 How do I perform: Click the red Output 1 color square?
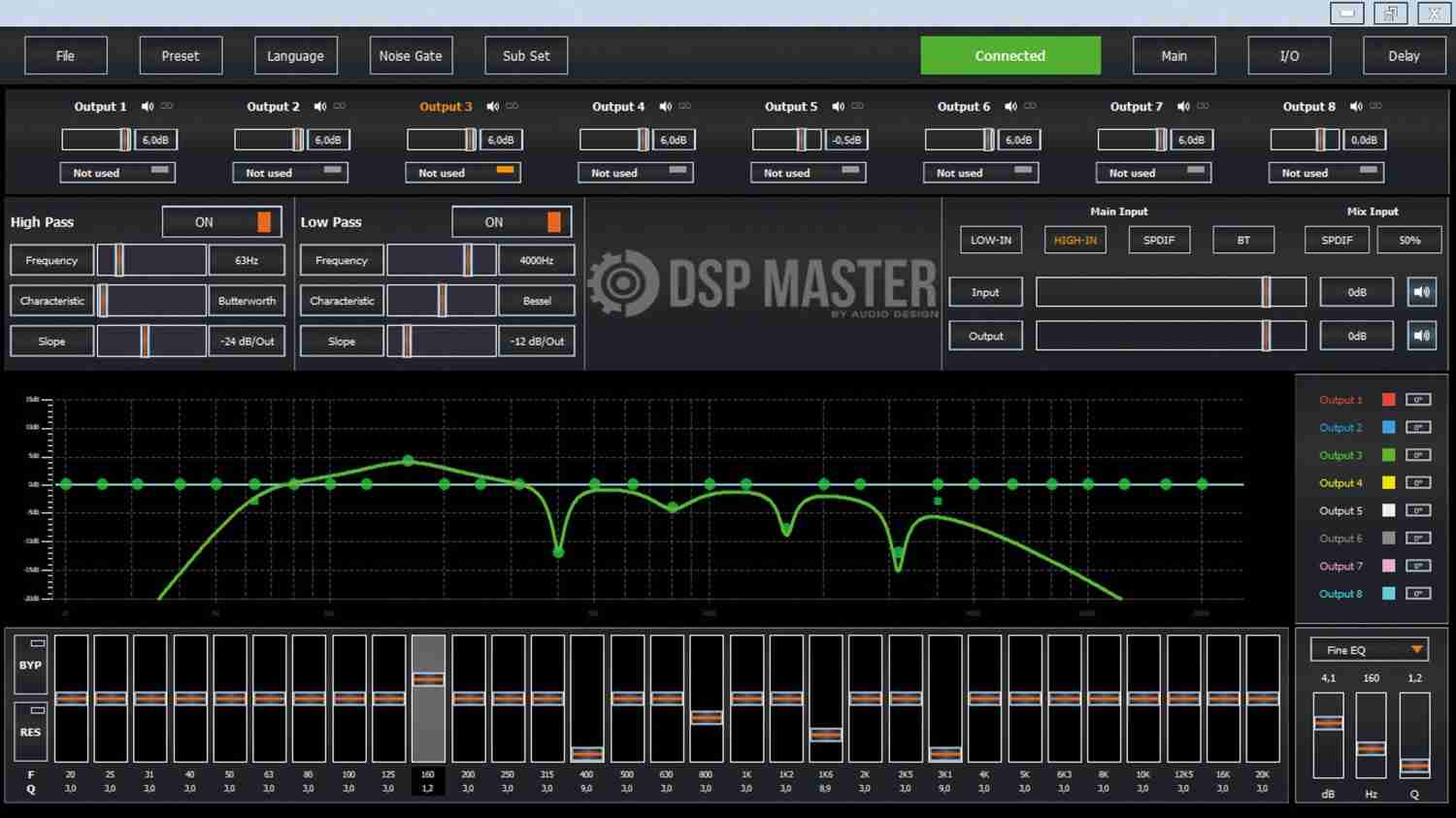pyautogui.click(x=1389, y=400)
